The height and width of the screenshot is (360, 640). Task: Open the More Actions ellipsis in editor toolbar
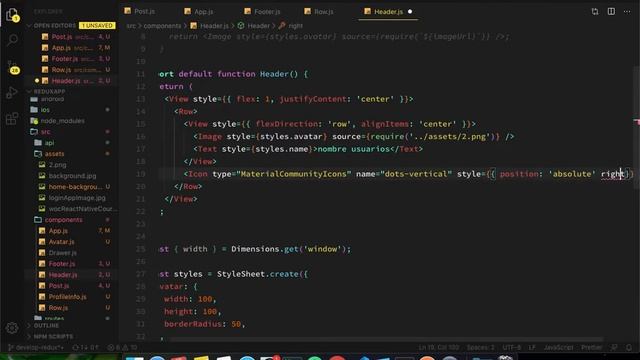point(627,11)
